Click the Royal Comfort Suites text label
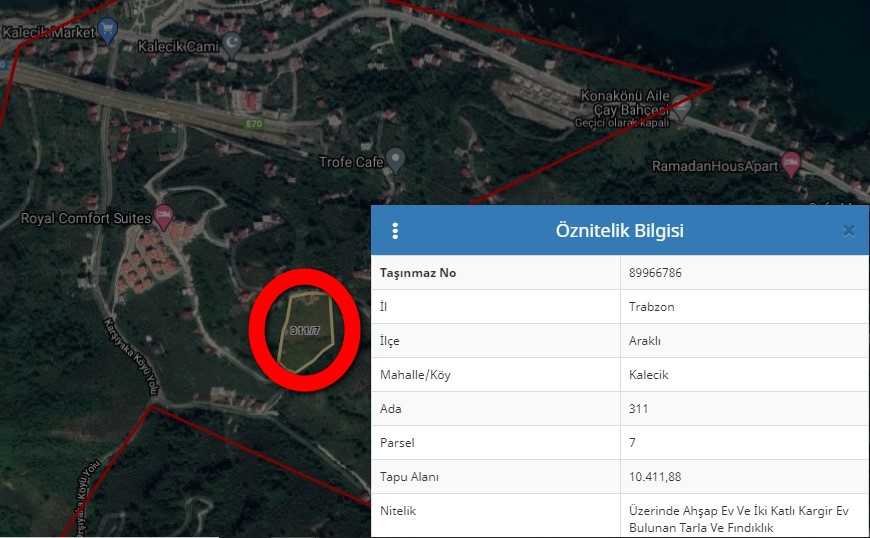The width and height of the screenshot is (870, 538). pyautogui.click(x=84, y=218)
